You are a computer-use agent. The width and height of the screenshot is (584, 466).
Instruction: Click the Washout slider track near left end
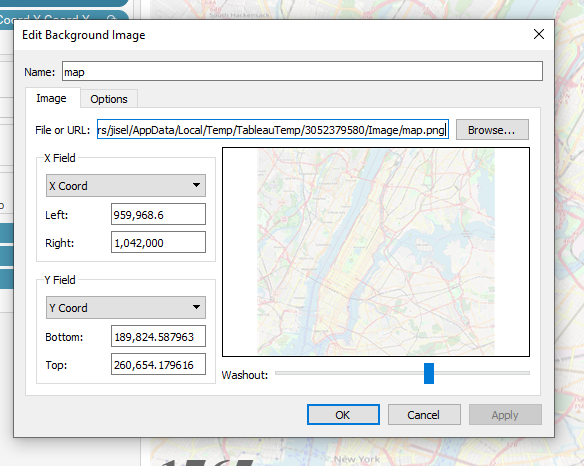283,373
